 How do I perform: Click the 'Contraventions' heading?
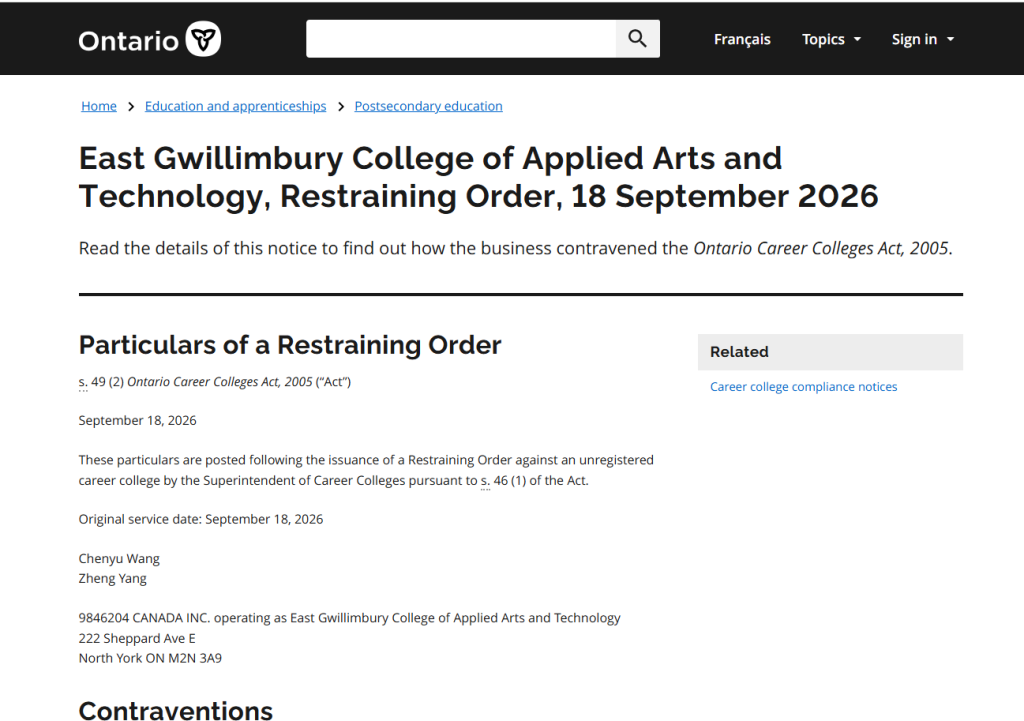(176, 711)
